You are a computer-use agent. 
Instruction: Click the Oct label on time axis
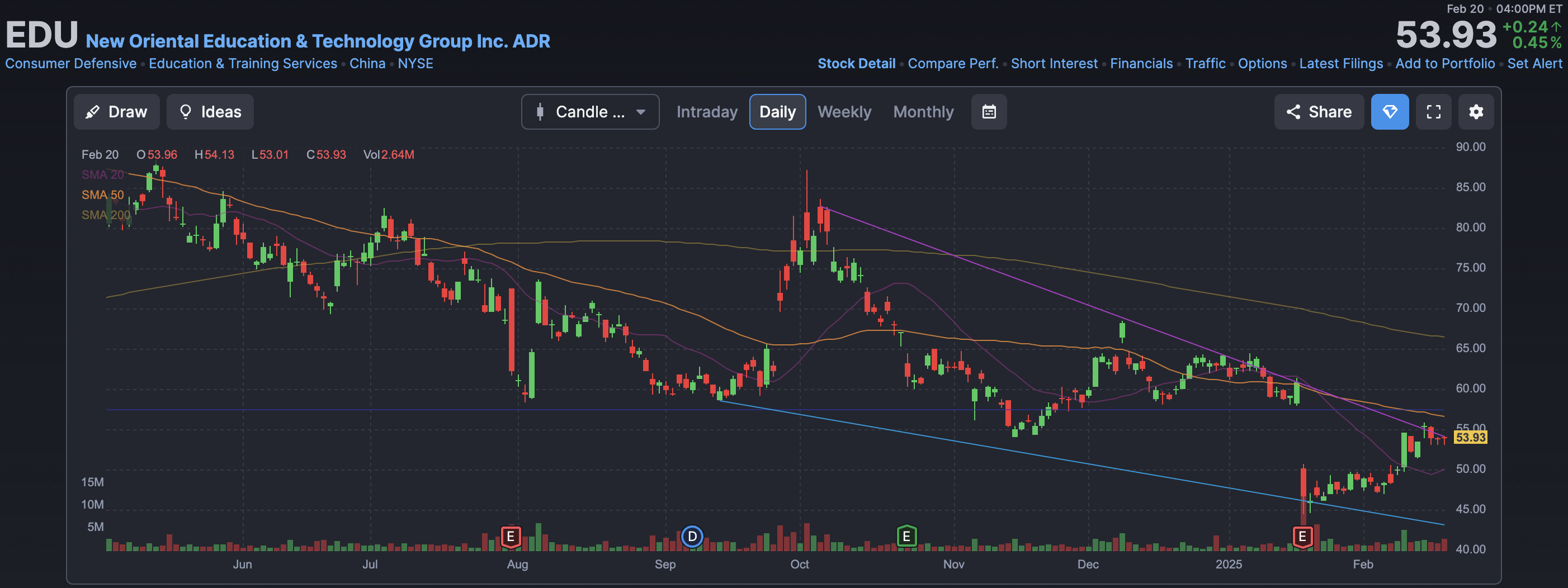tap(799, 565)
